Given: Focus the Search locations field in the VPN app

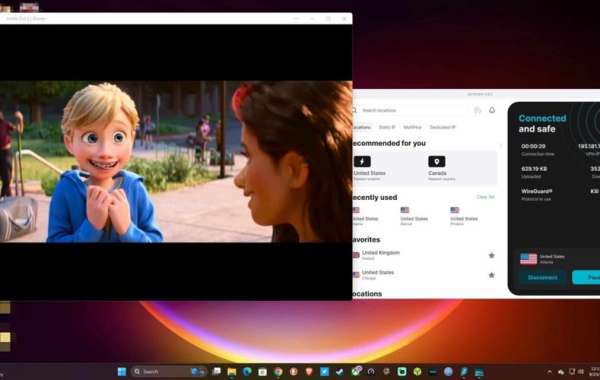Looking at the screenshot, I should coord(411,110).
